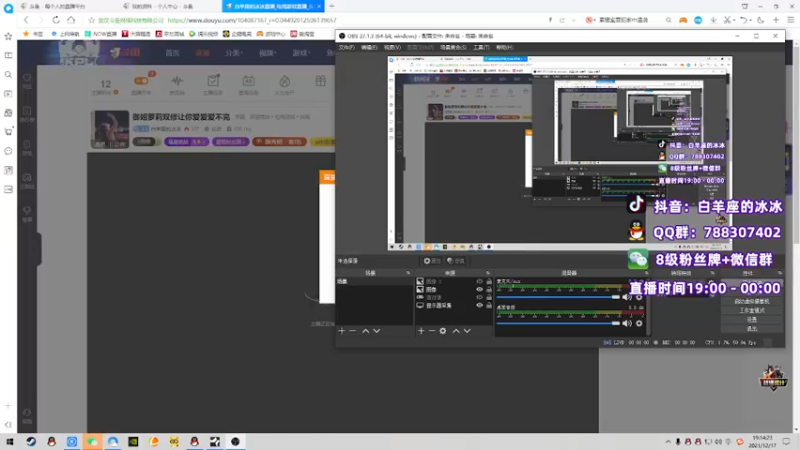Mute the second audio mixer channel speaker icon
Viewport: 800px width, 450px height.
[x=627, y=323]
